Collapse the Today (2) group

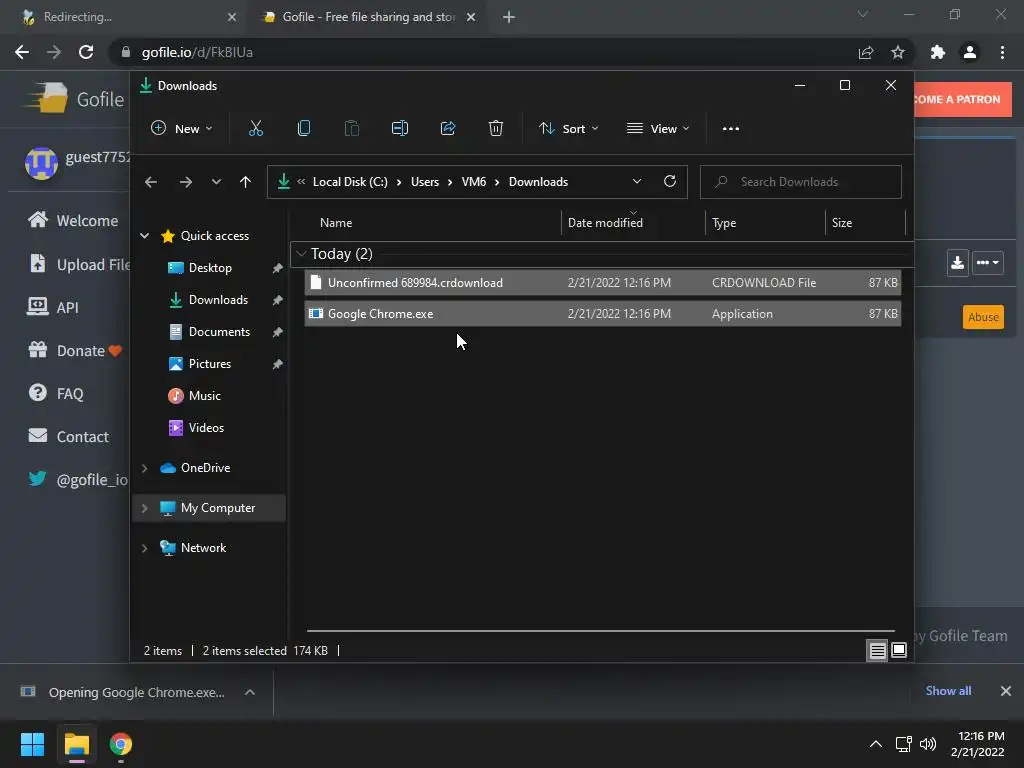[x=301, y=254]
